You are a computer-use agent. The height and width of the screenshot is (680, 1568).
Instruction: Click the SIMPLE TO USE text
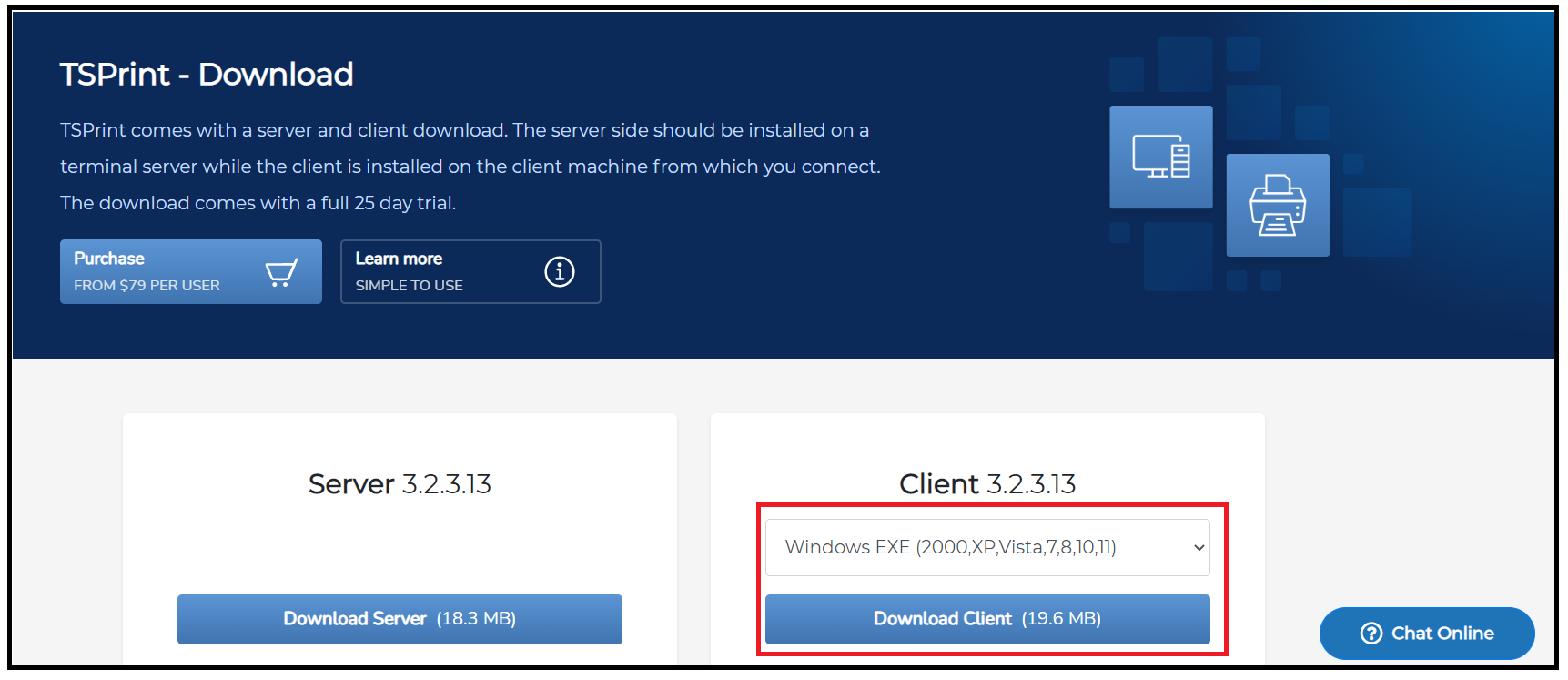[409, 285]
